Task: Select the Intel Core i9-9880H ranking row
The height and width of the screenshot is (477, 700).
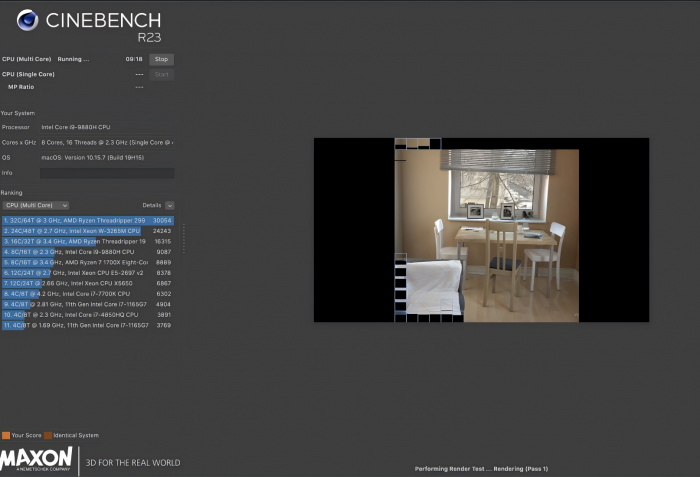Action: [x=87, y=251]
